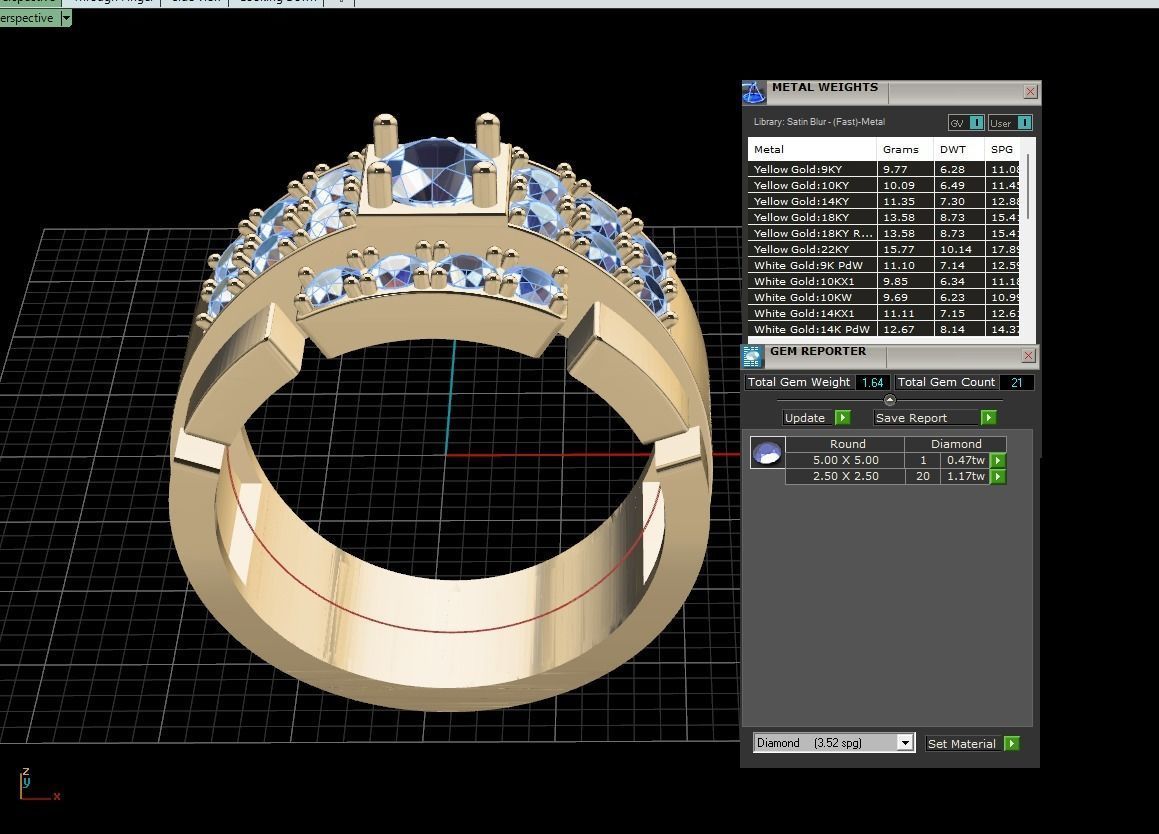
Task: Select the round diamond gem thumbnail
Action: pyautogui.click(x=767, y=452)
